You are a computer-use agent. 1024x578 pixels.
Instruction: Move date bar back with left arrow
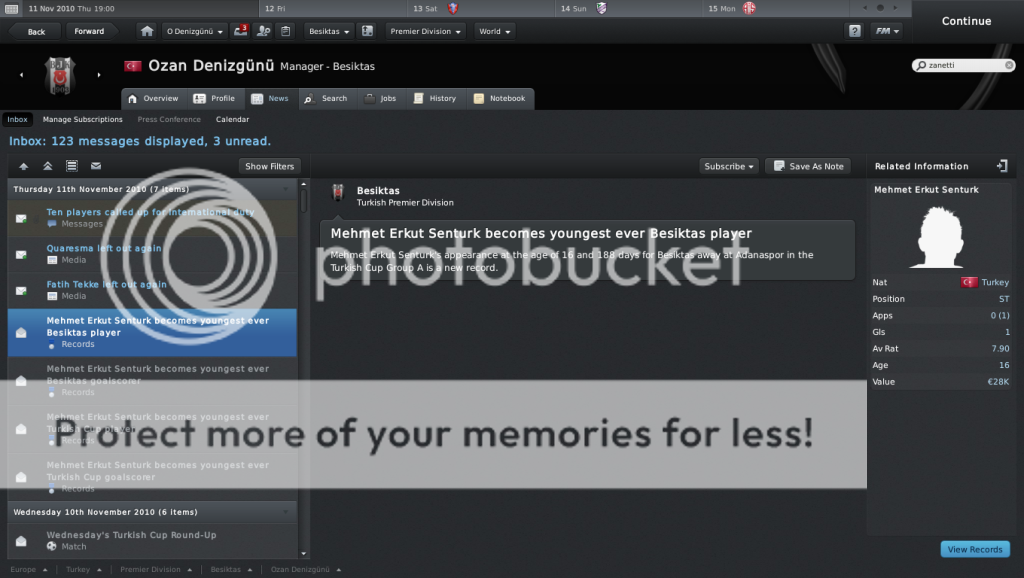tap(865, 8)
